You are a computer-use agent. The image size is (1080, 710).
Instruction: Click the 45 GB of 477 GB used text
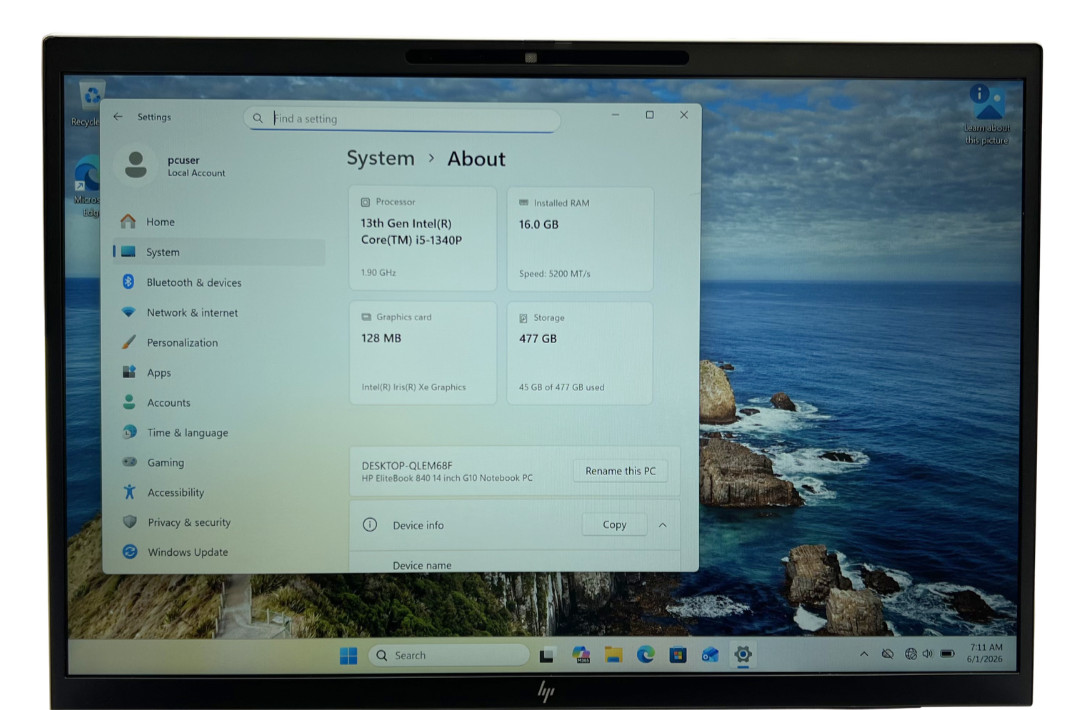[561, 388]
